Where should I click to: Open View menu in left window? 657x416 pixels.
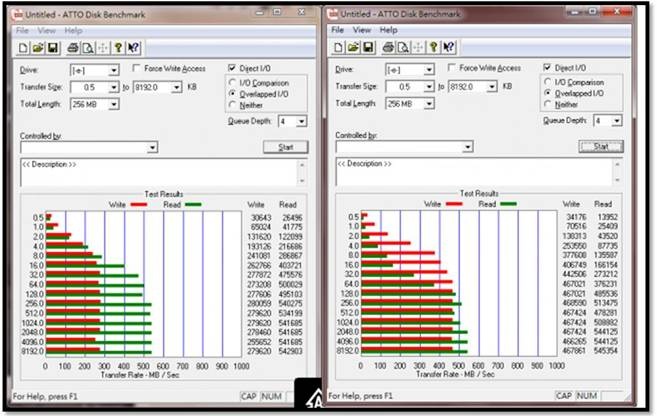(x=47, y=31)
